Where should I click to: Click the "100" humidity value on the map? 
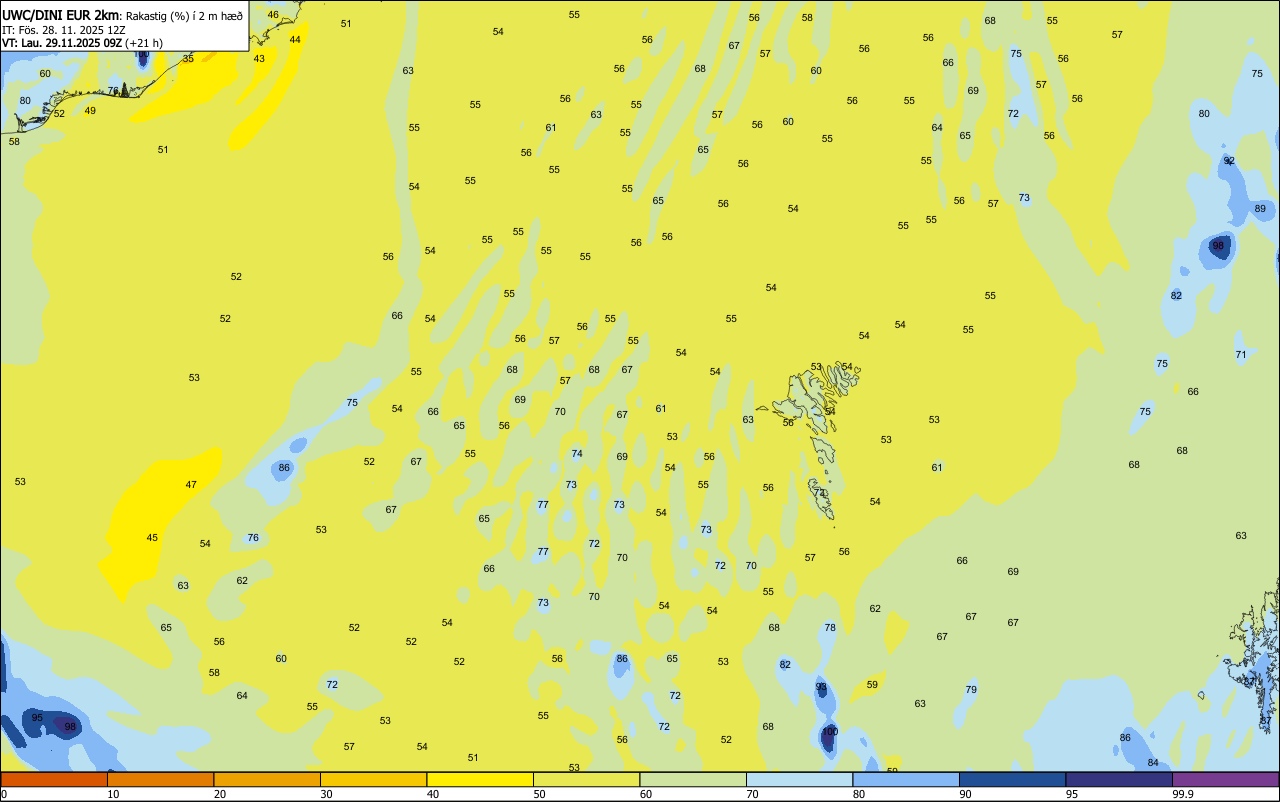[x=829, y=732]
